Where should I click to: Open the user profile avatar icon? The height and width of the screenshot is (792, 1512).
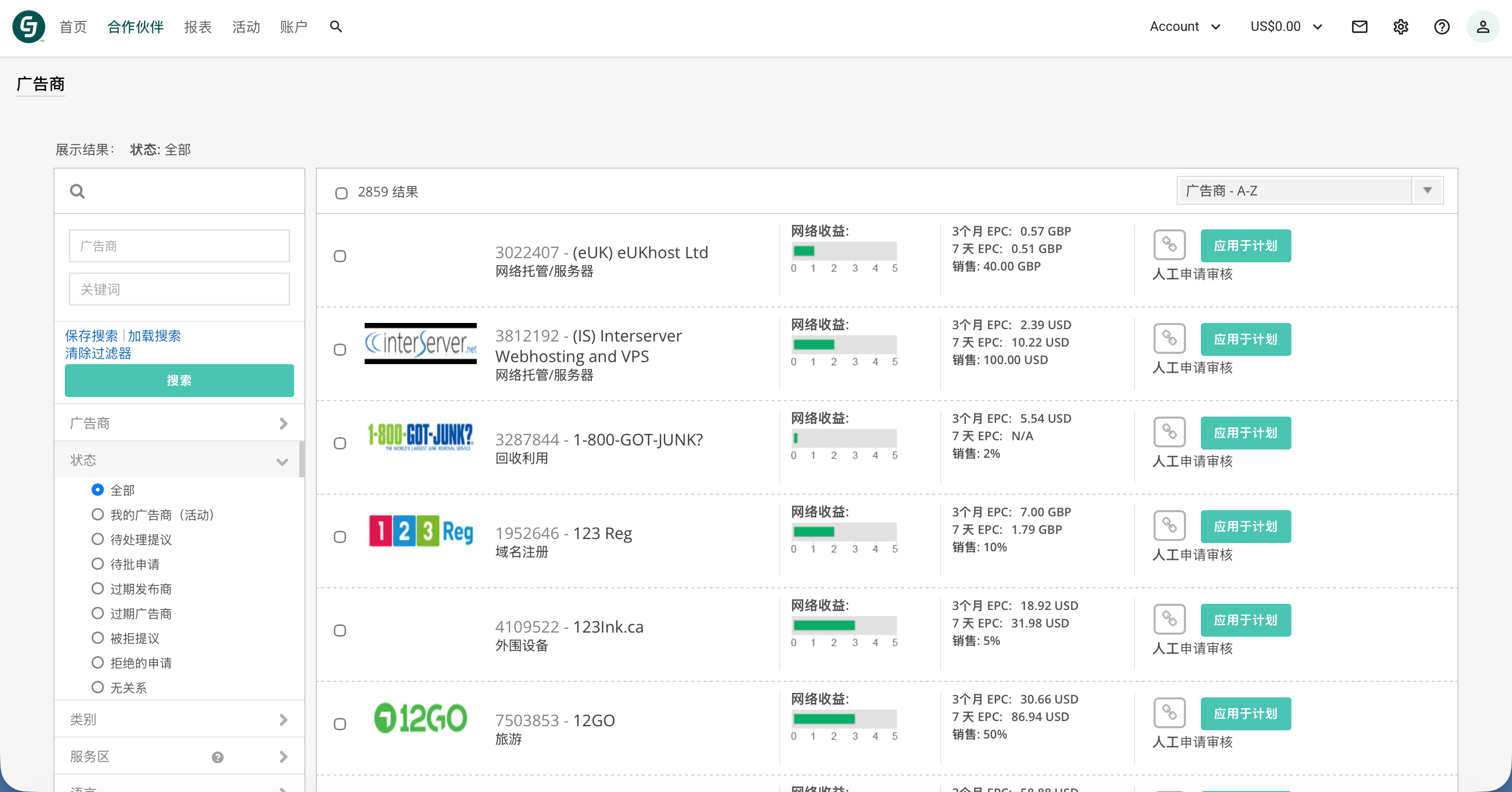(1483, 26)
